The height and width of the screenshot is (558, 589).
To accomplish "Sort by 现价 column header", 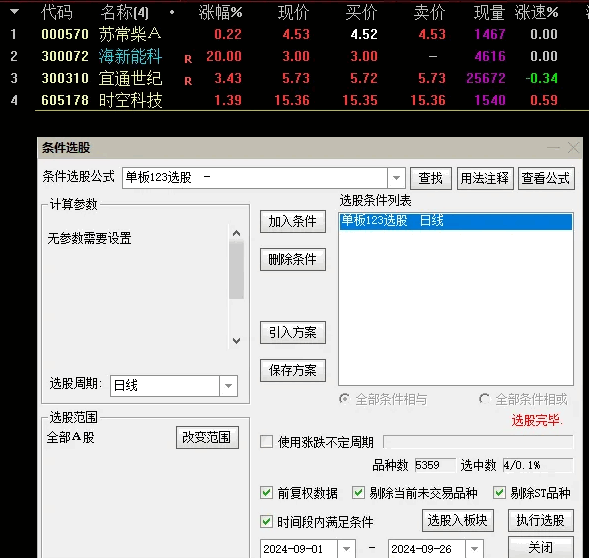I will pos(293,13).
